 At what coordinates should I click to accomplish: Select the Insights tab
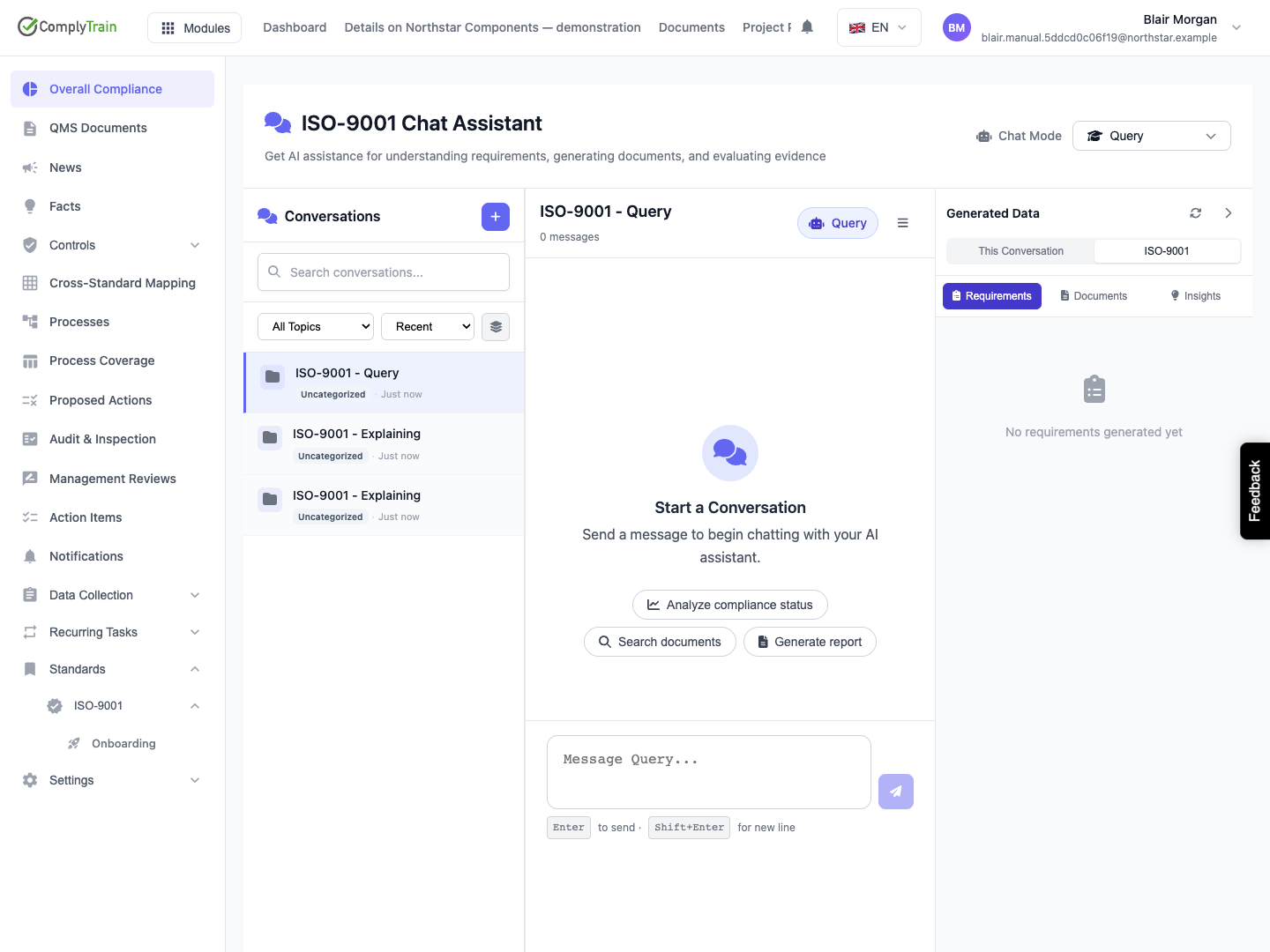point(1195,296)
